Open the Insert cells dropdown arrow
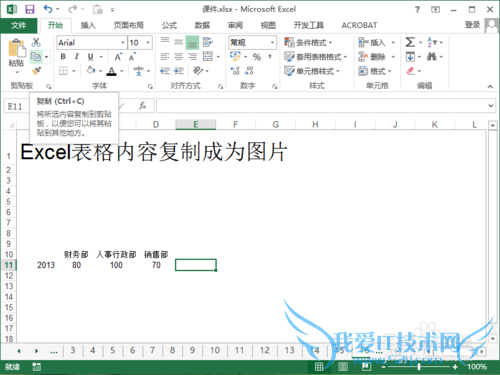This screenshot has width=500, height=375. [x=393, y=42]
